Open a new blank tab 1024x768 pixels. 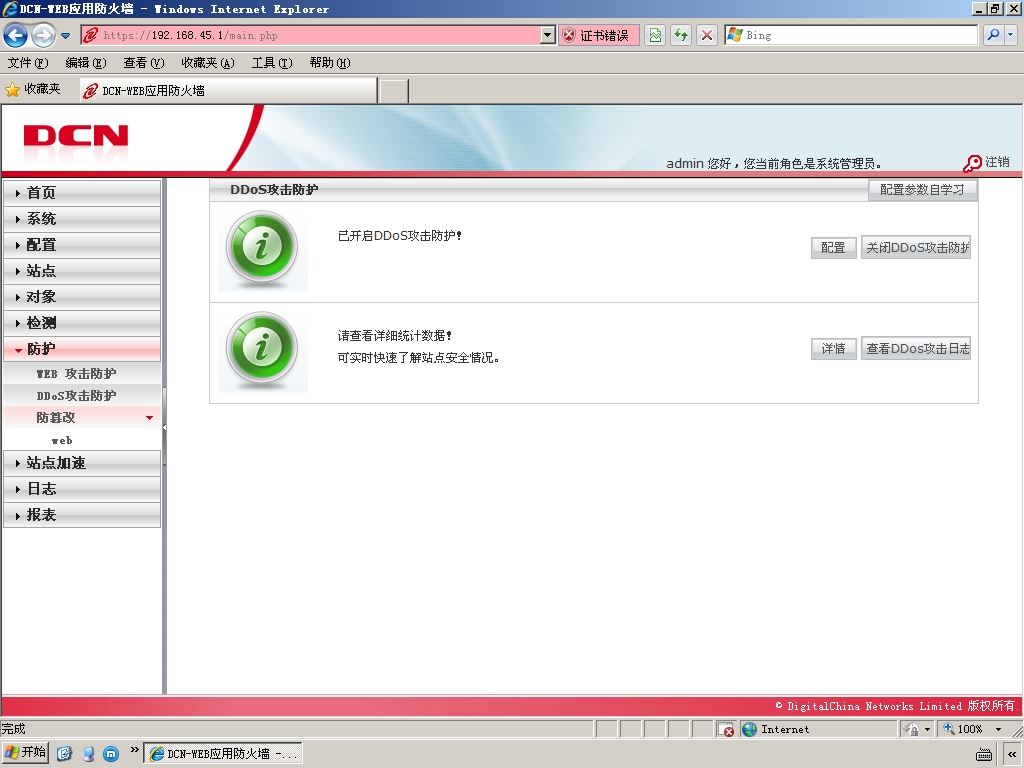[x=394, y=91]
